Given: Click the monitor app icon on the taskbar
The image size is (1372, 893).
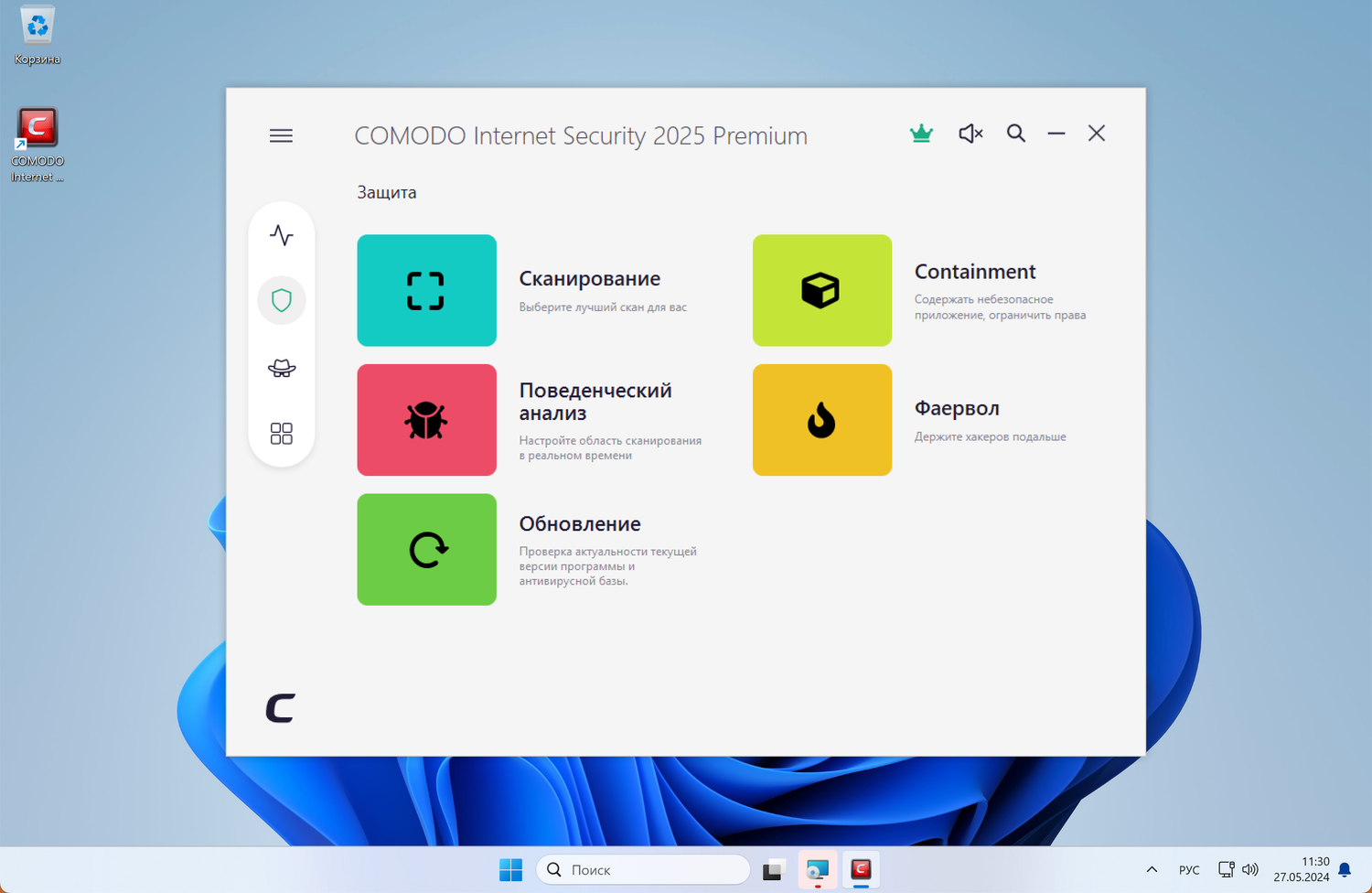Looking at the screenshot, I should click(818, 869).
